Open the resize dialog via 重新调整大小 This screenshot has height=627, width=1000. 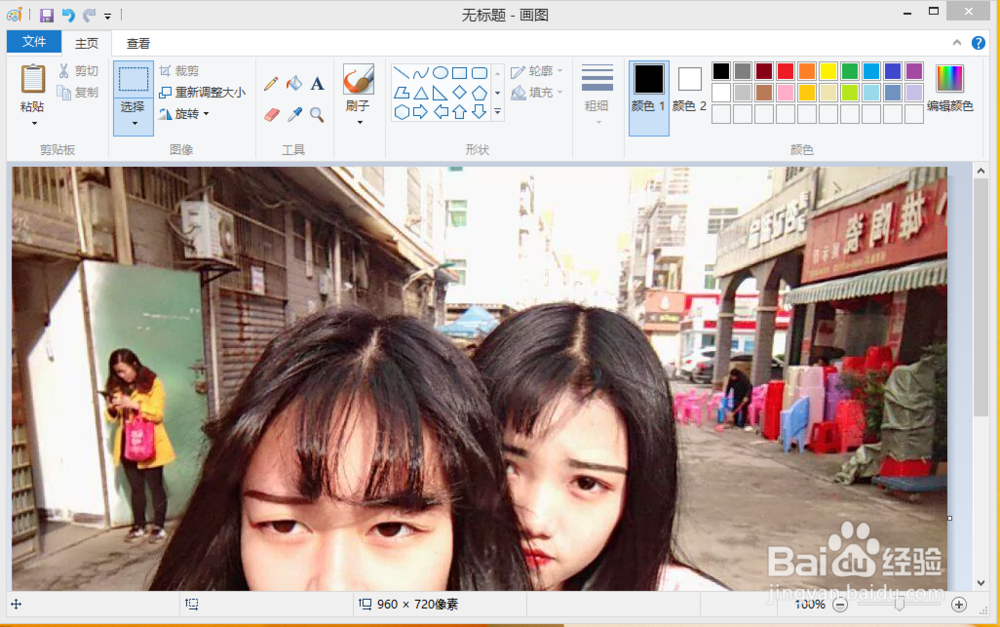[x=208, y=90]
